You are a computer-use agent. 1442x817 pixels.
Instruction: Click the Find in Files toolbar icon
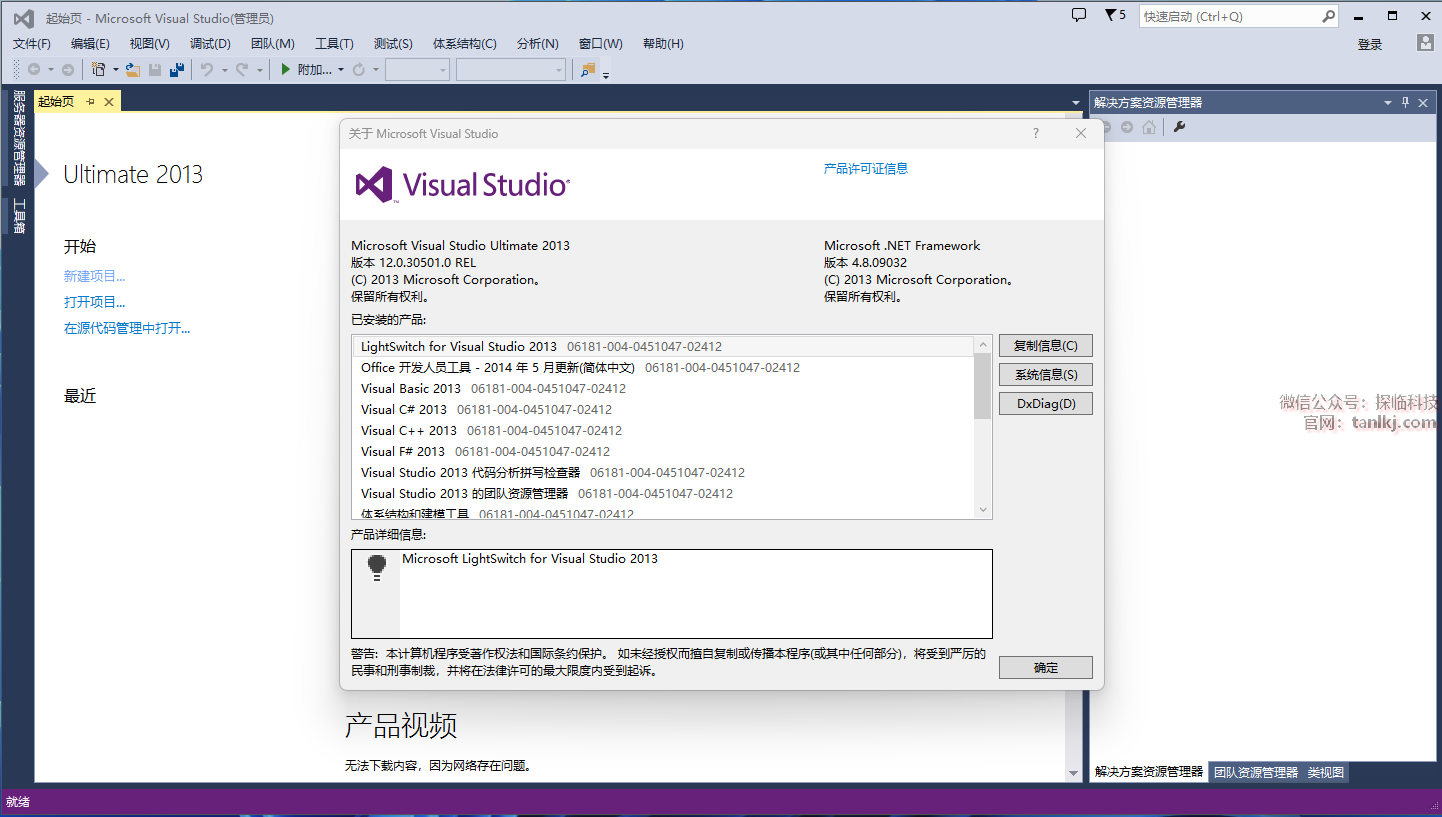click(587, 70)
